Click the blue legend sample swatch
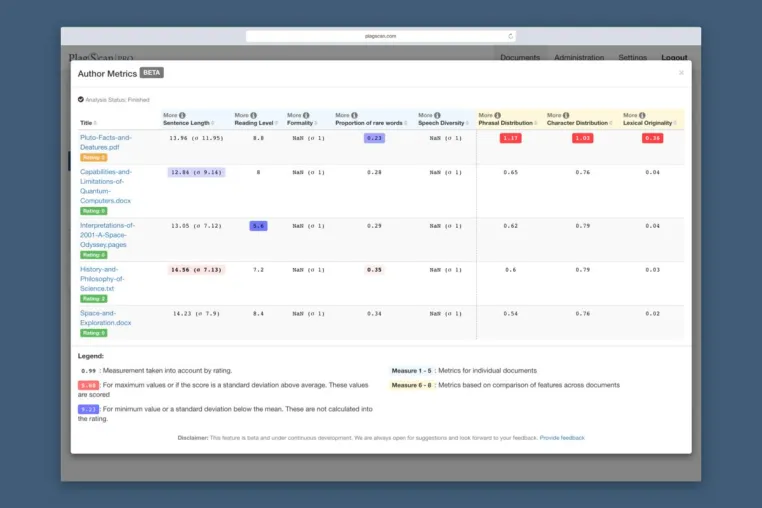The width and height of the screenshot is (762, 508). tap(88, 409)
